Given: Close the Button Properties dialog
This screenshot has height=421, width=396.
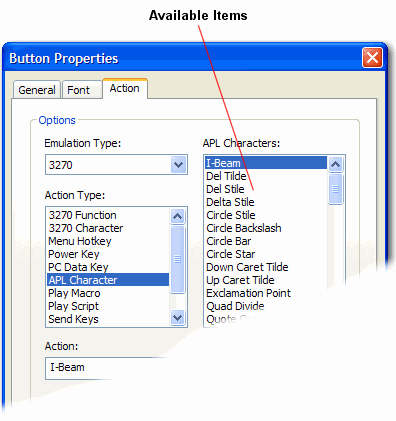Looking at the screenshot, I should [x=372, y=58].
